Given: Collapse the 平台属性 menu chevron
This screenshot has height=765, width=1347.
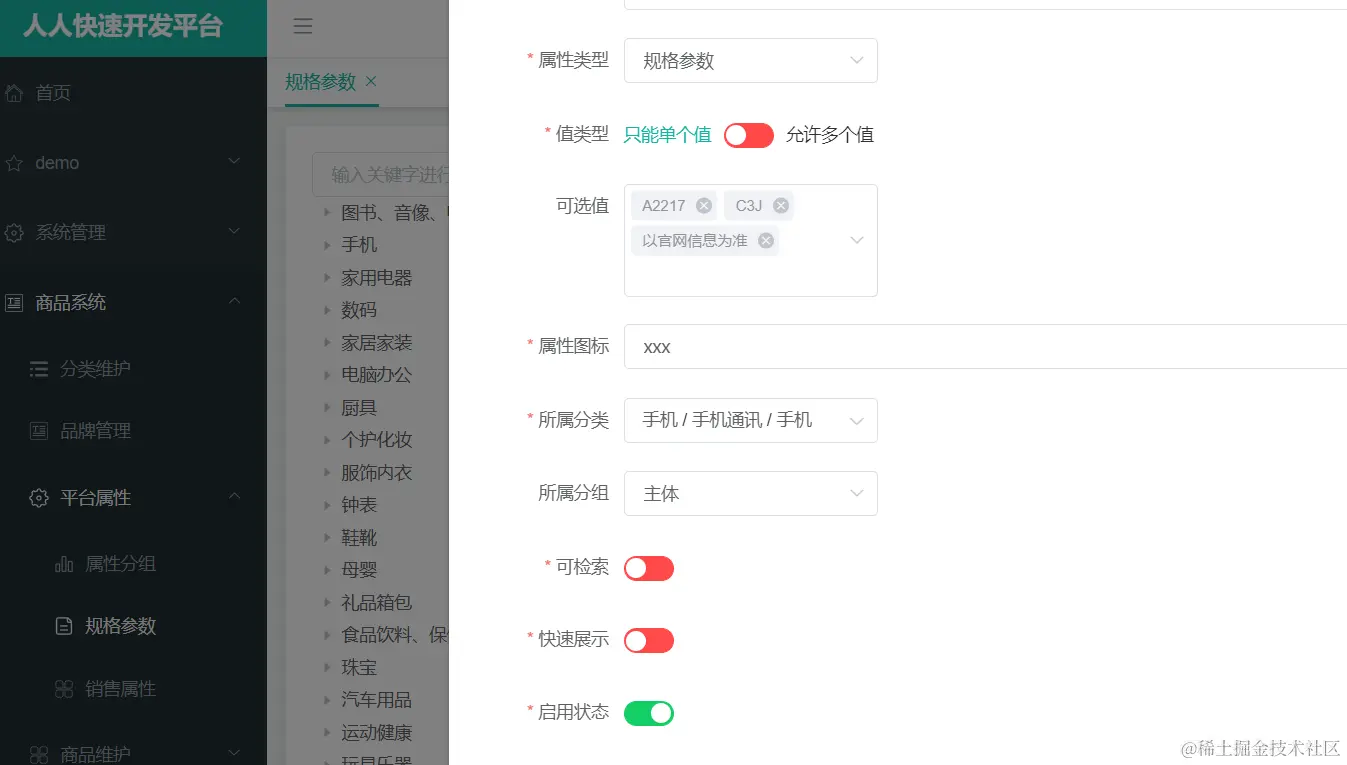Looking at the screenshot, I should 234,496.
